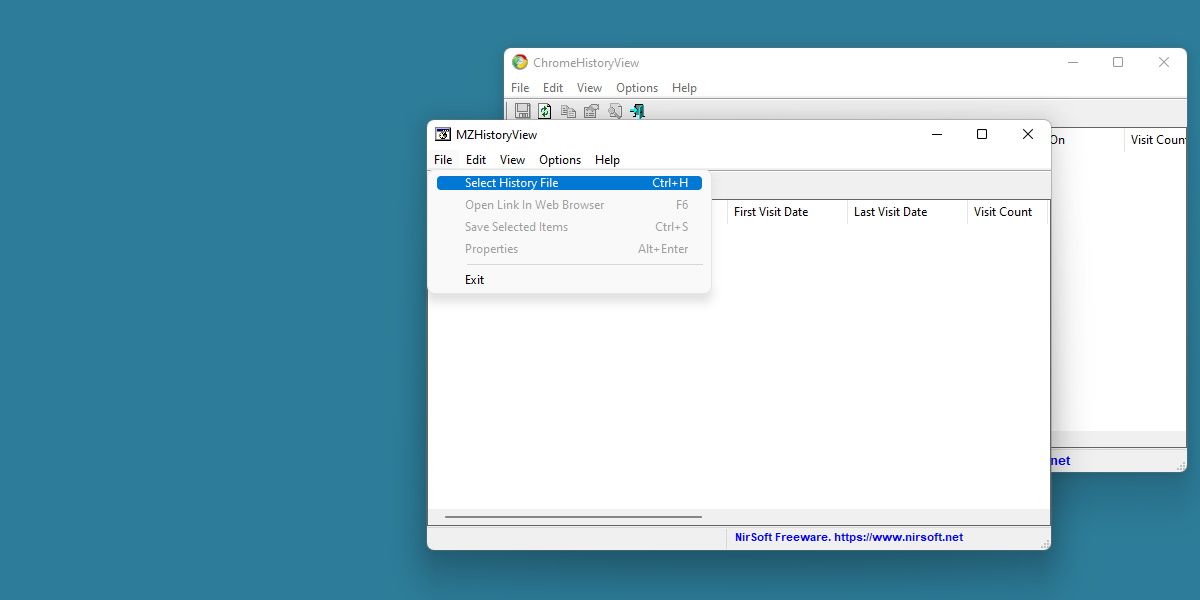The width and height of the screenshot is (1200, 600).
Task: Click the Refresh icon in ChromeHistoryView toolbar
Action: click(545, 111)
